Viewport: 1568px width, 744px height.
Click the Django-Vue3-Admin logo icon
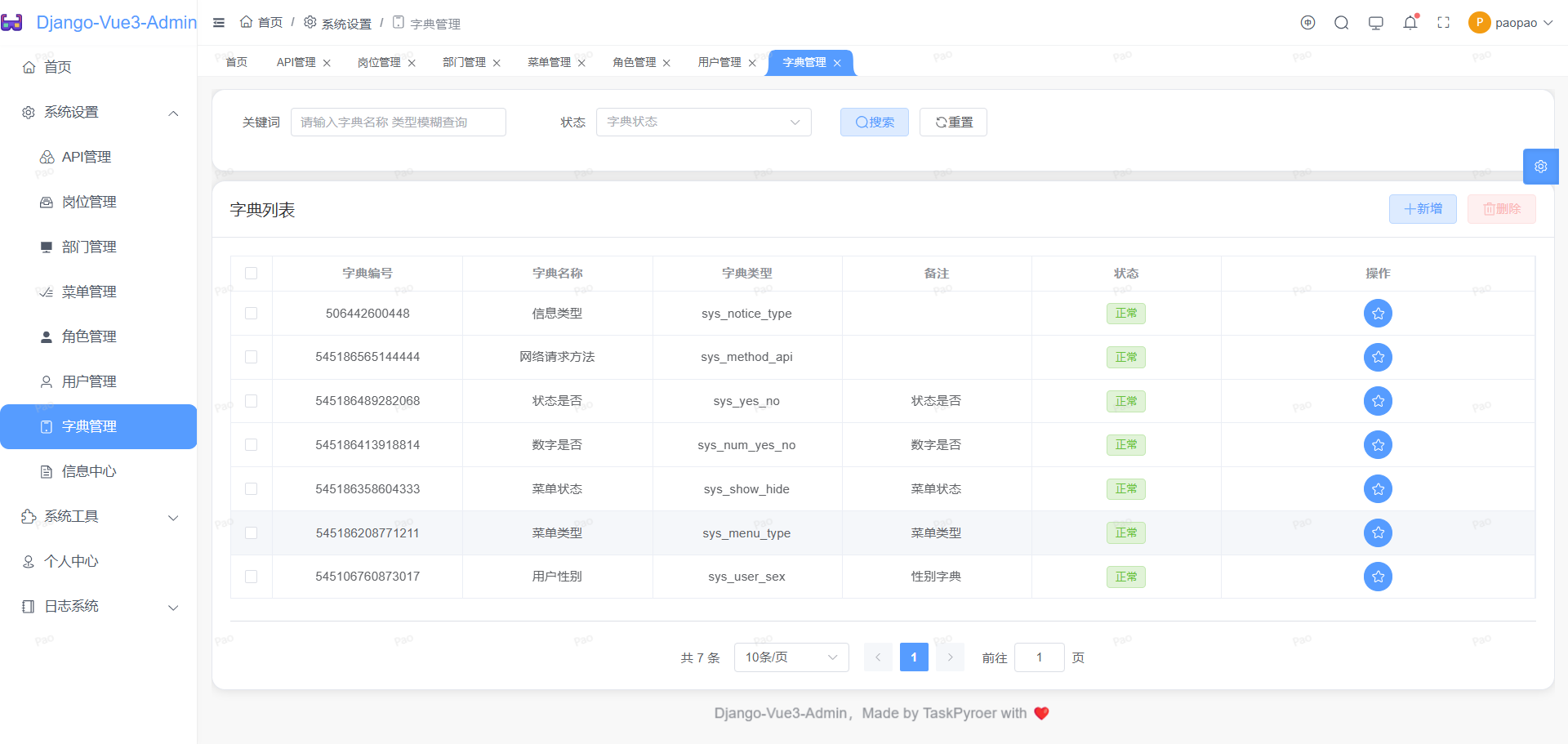[12, 23]
